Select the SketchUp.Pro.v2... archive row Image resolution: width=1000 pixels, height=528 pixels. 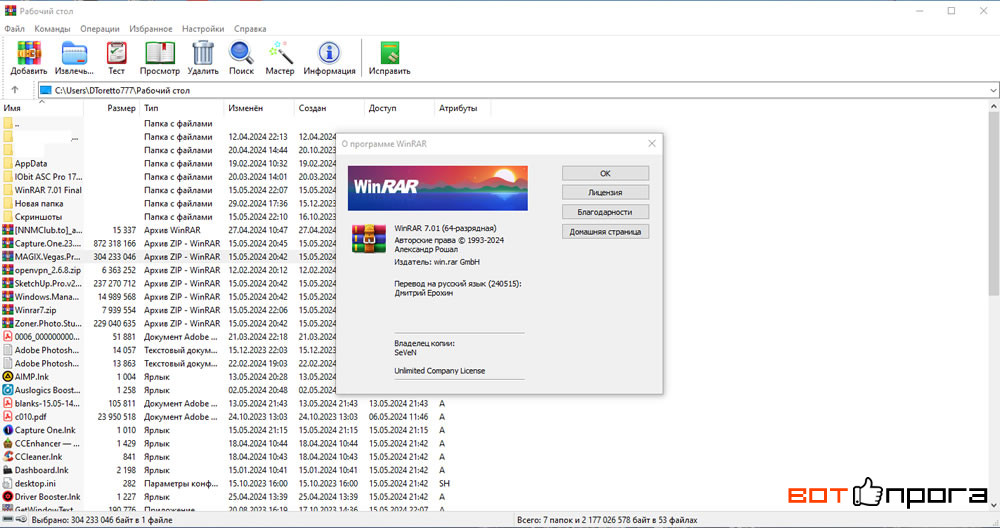[245, 284]
